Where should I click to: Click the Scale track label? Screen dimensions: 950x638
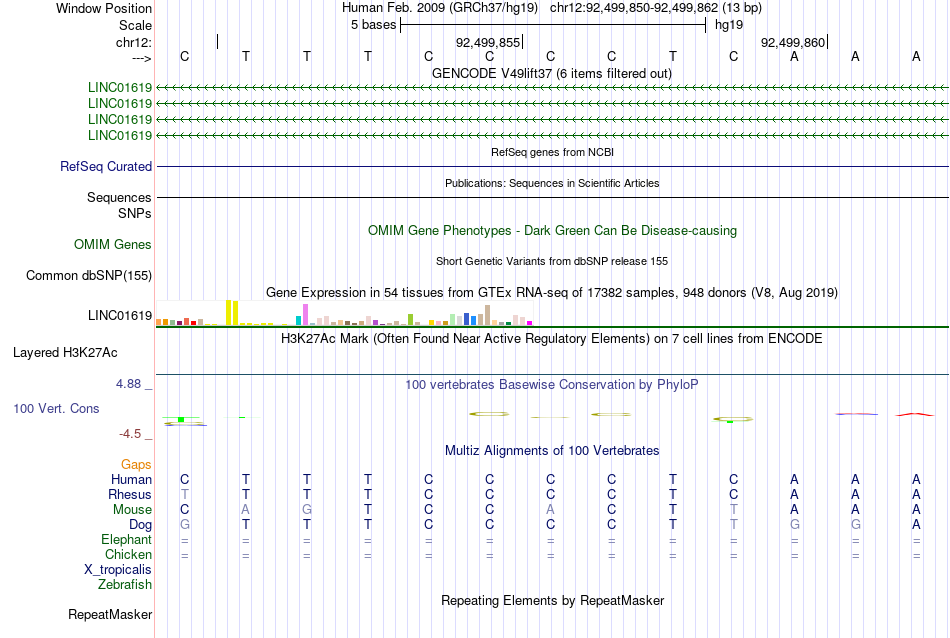click(x=135, y=25)
